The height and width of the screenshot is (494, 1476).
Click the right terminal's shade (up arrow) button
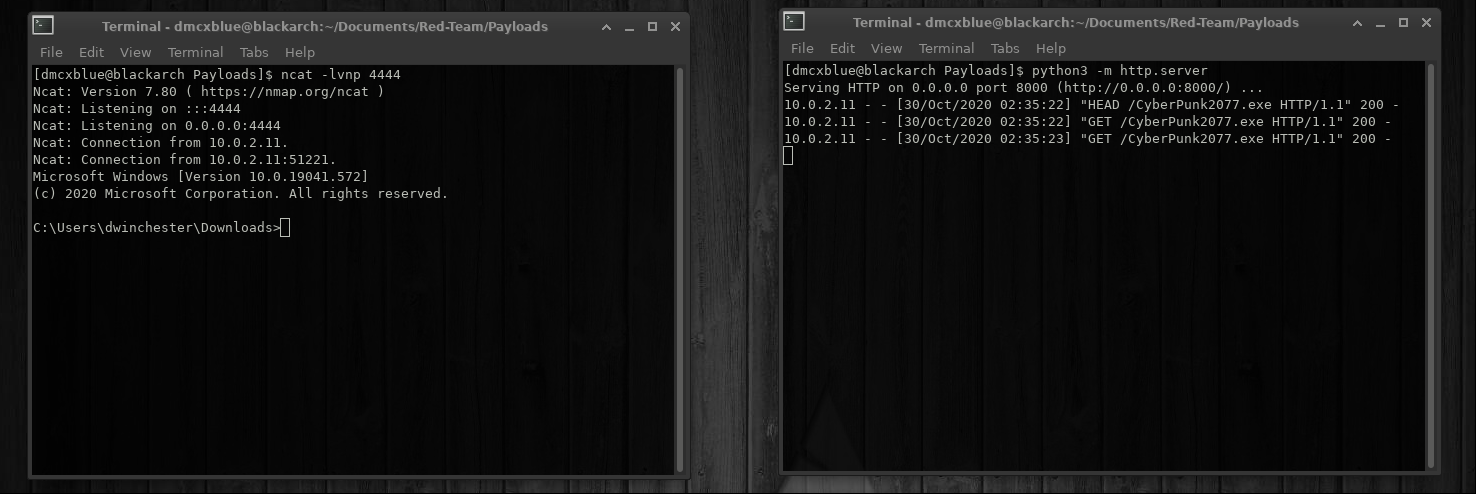1357,22
